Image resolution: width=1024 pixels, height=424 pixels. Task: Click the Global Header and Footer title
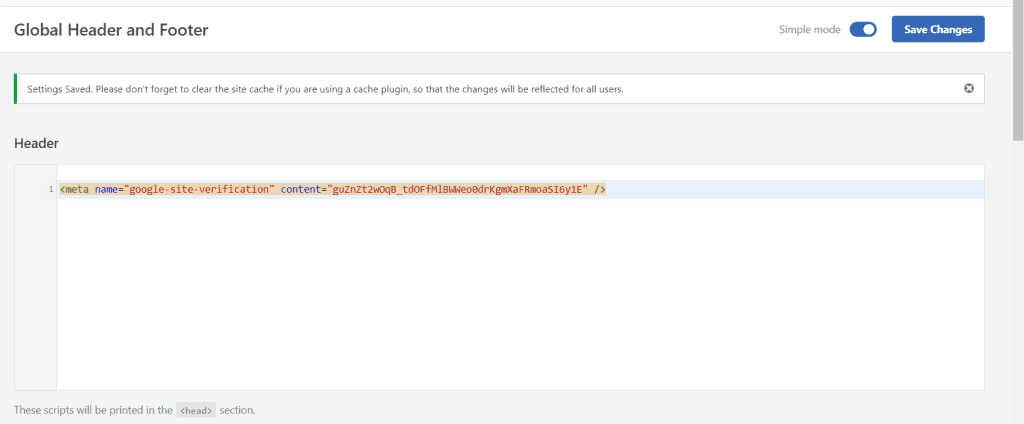[x=111, y=30]
